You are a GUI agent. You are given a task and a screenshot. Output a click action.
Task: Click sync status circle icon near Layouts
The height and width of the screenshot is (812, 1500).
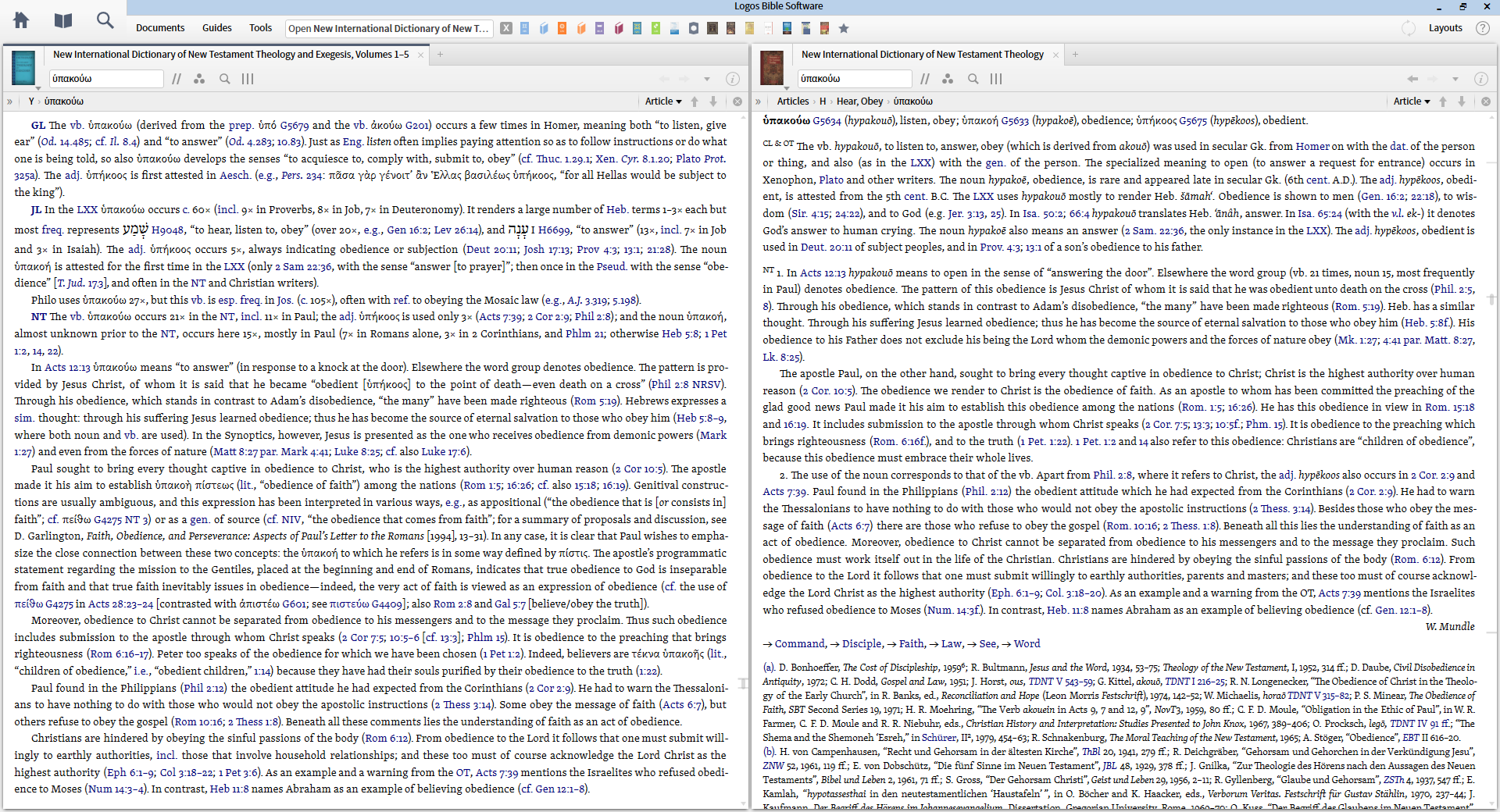[1409, 28]
